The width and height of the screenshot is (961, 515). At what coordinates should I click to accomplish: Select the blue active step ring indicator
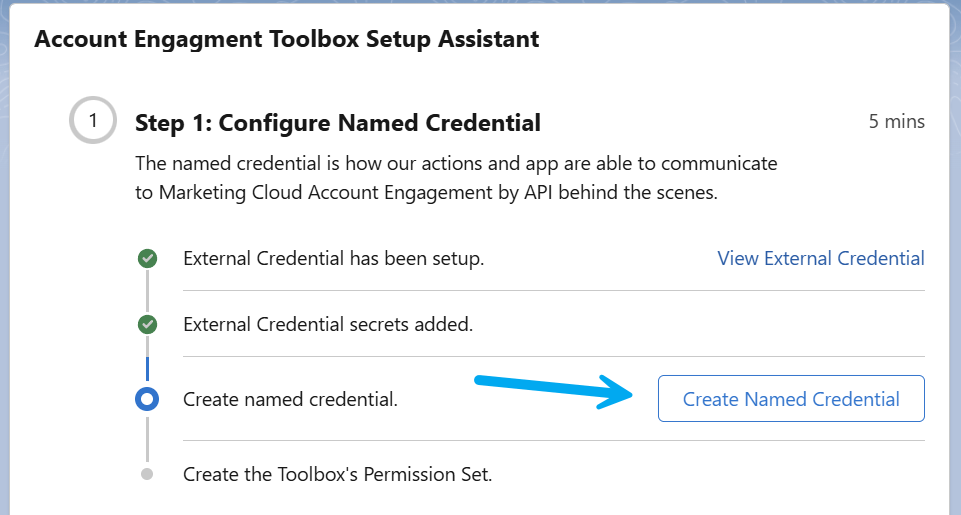(x=147, y=399)
